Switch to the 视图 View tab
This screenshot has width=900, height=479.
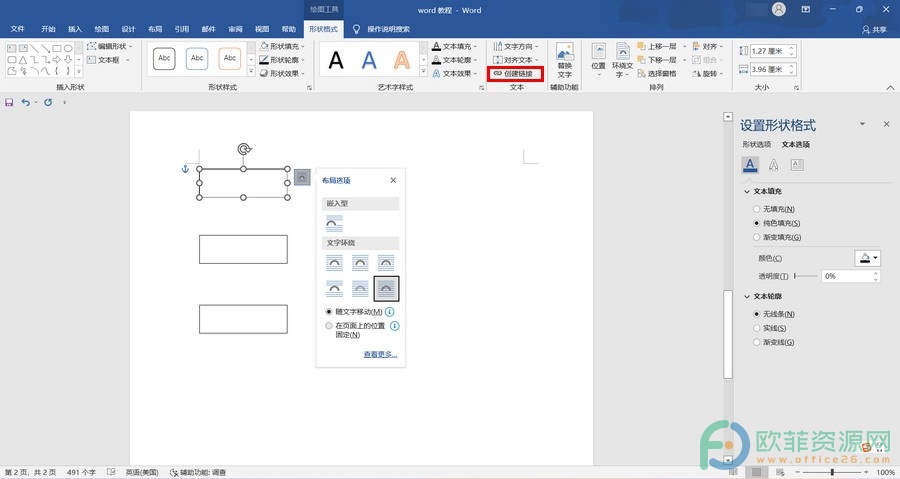(262, 29)
